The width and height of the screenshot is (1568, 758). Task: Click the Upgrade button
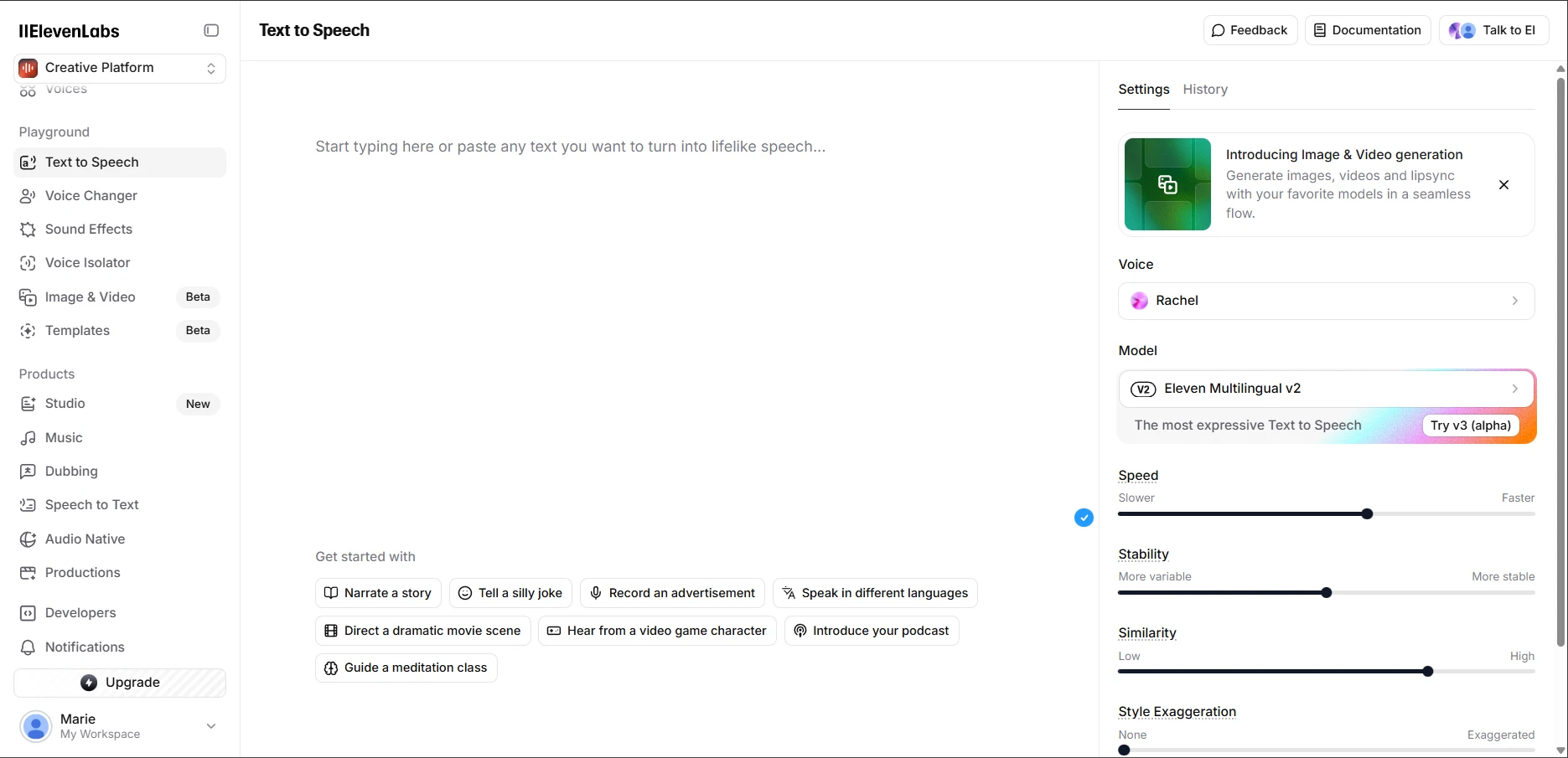click(120, 683)
